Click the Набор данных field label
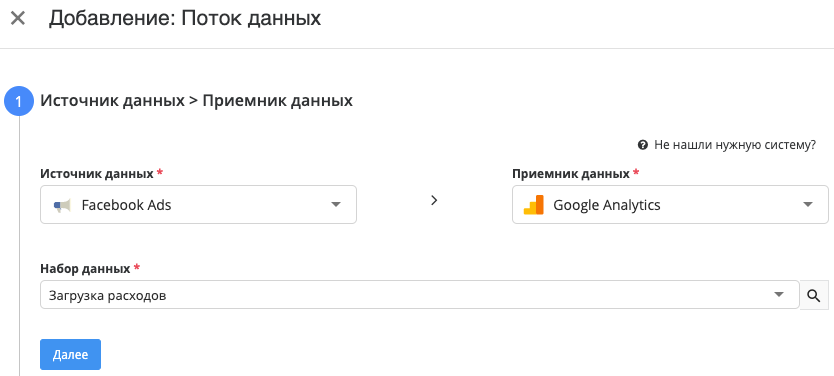Image resolution: width=834 pixels, height=376 pixels. point(85,269)
